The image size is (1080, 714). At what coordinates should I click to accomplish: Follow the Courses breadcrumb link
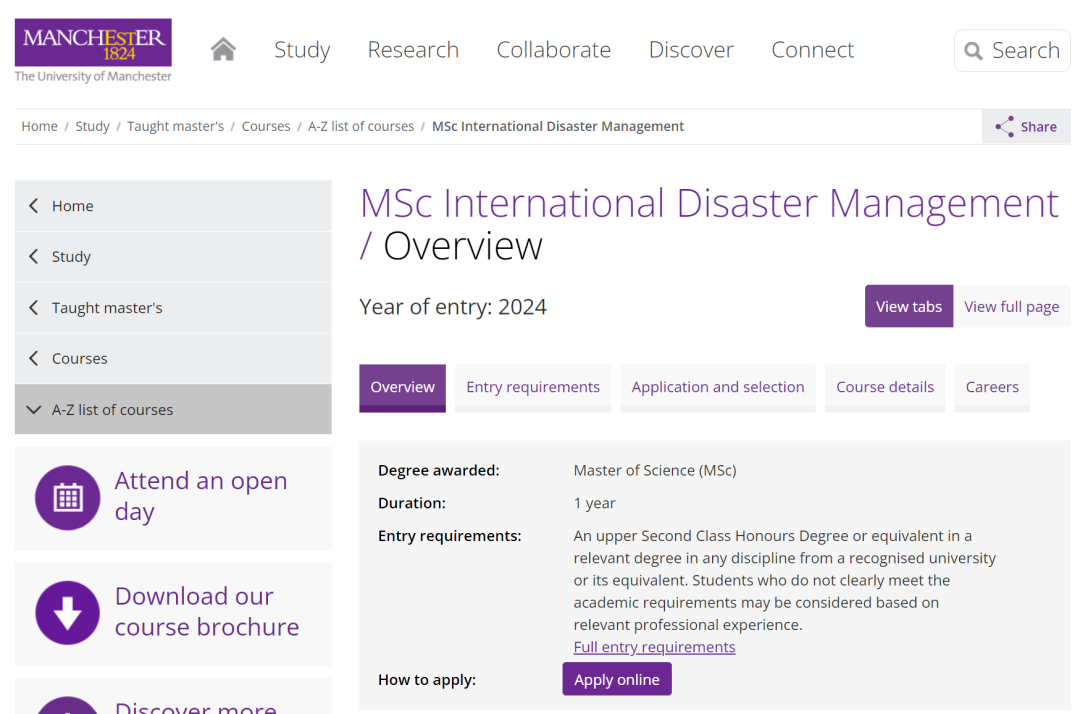click(x=266, y=127)
